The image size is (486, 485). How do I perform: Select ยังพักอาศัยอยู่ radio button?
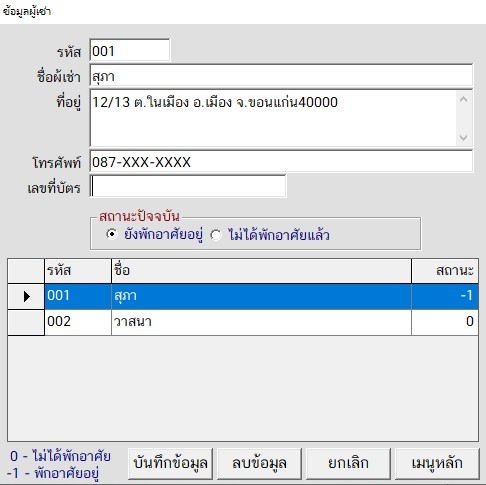(112, 234)
